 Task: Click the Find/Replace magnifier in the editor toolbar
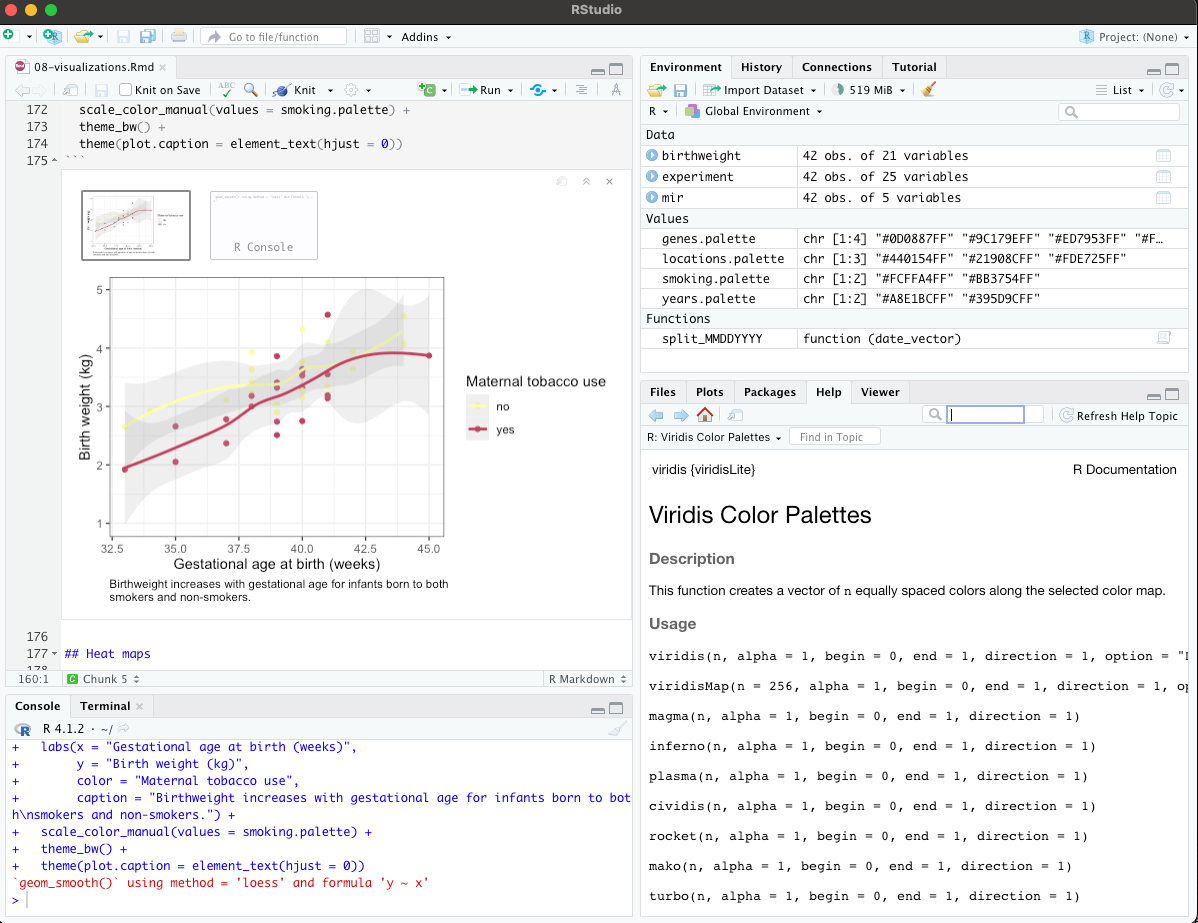251,89
